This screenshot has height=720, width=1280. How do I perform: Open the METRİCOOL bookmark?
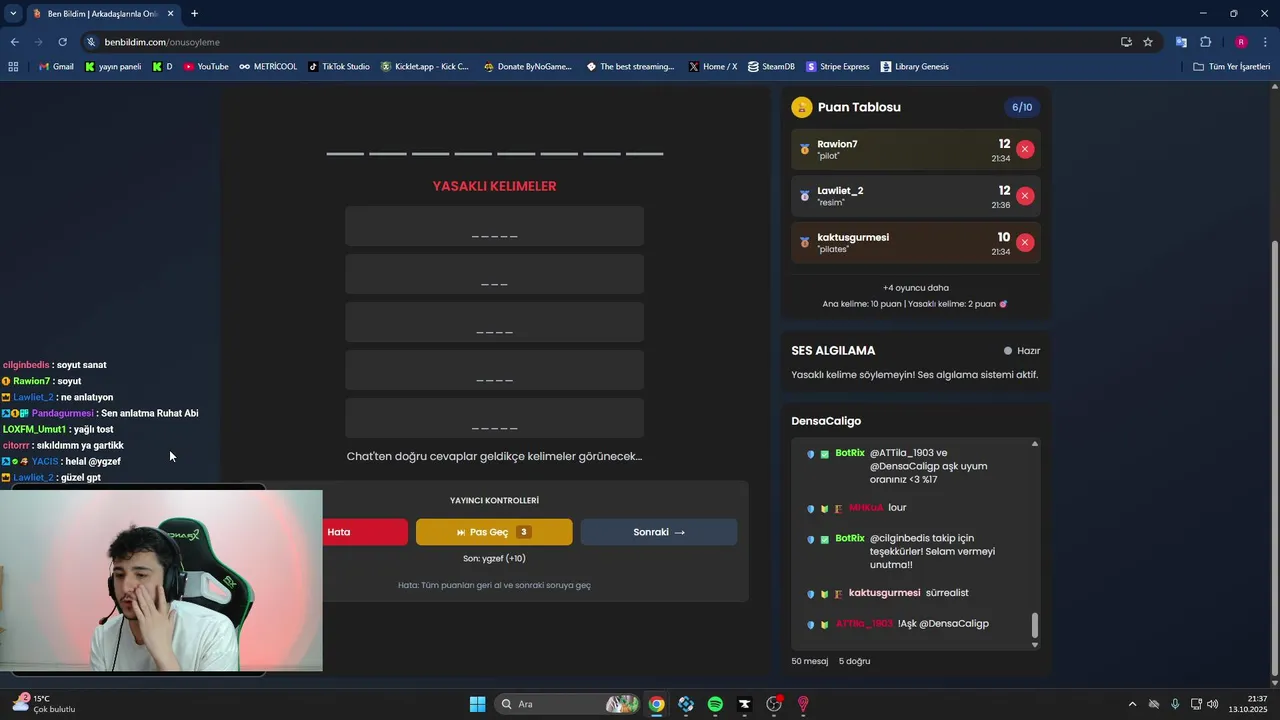pyautogui.click(x=268, y=66)
